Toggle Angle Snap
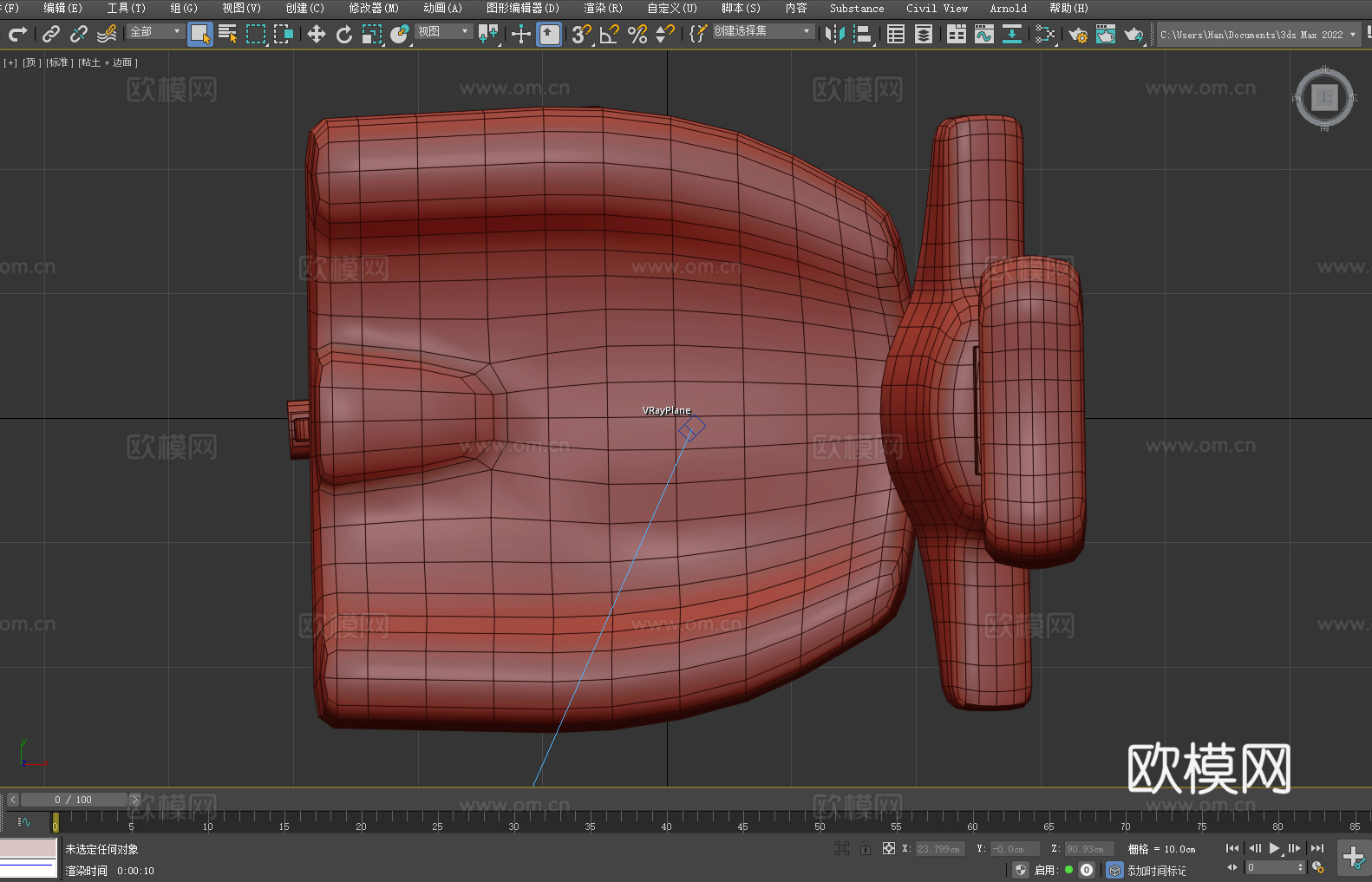Viewport: 1372px width, 882px height. coord(610,34)
